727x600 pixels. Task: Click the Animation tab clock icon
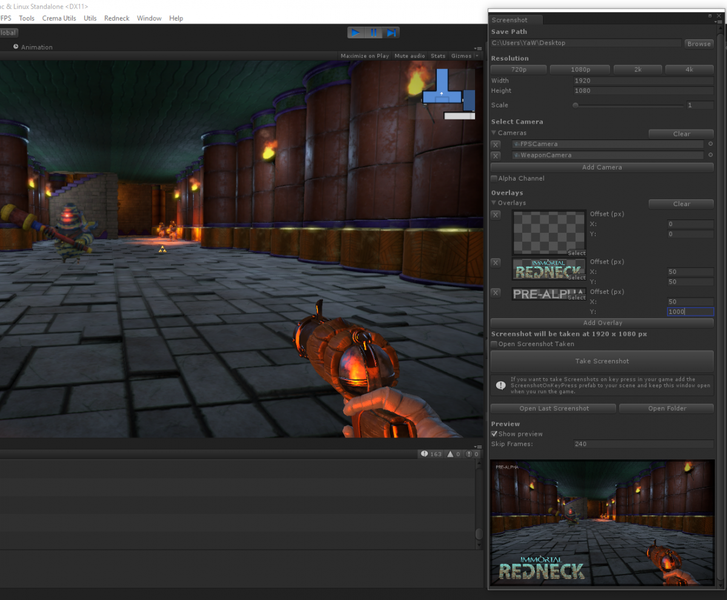[16, 46]
